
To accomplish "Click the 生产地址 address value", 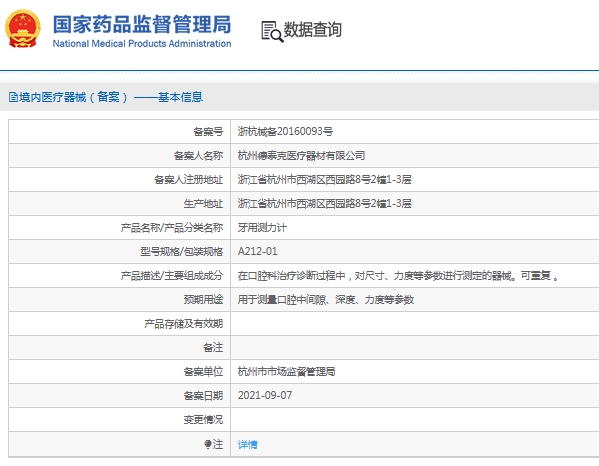I will [324, 204].
